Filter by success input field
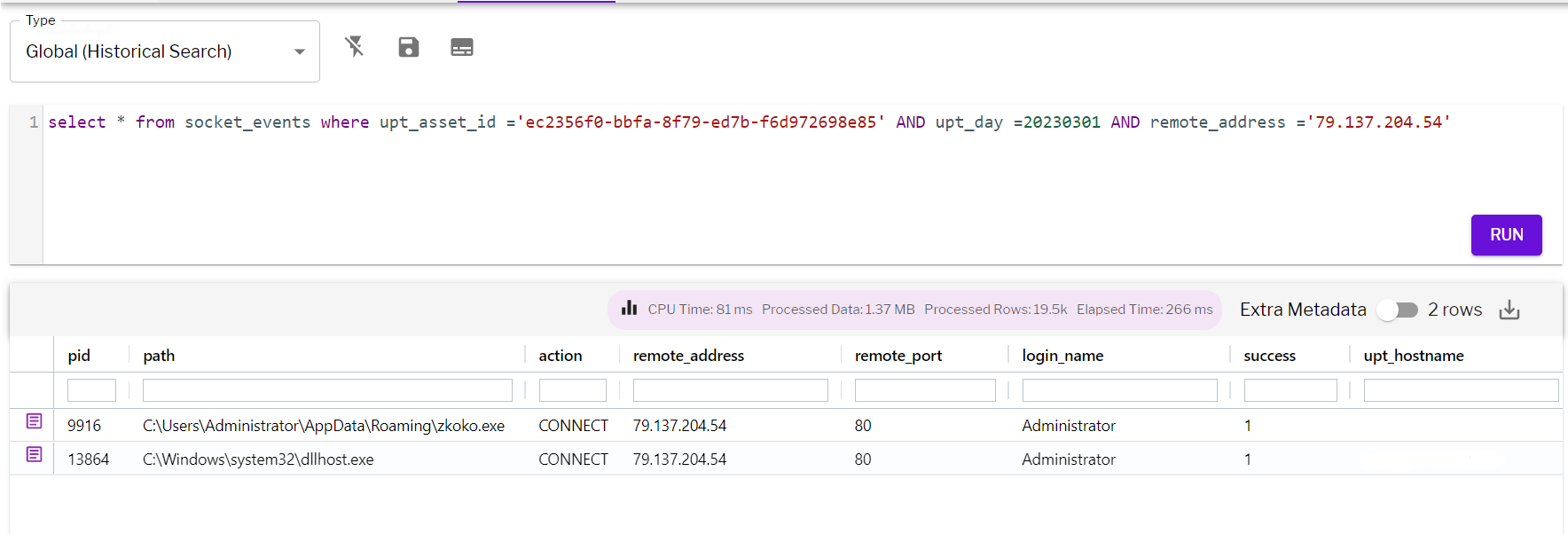The image size is (1568, 534). tap(1290, 390)
